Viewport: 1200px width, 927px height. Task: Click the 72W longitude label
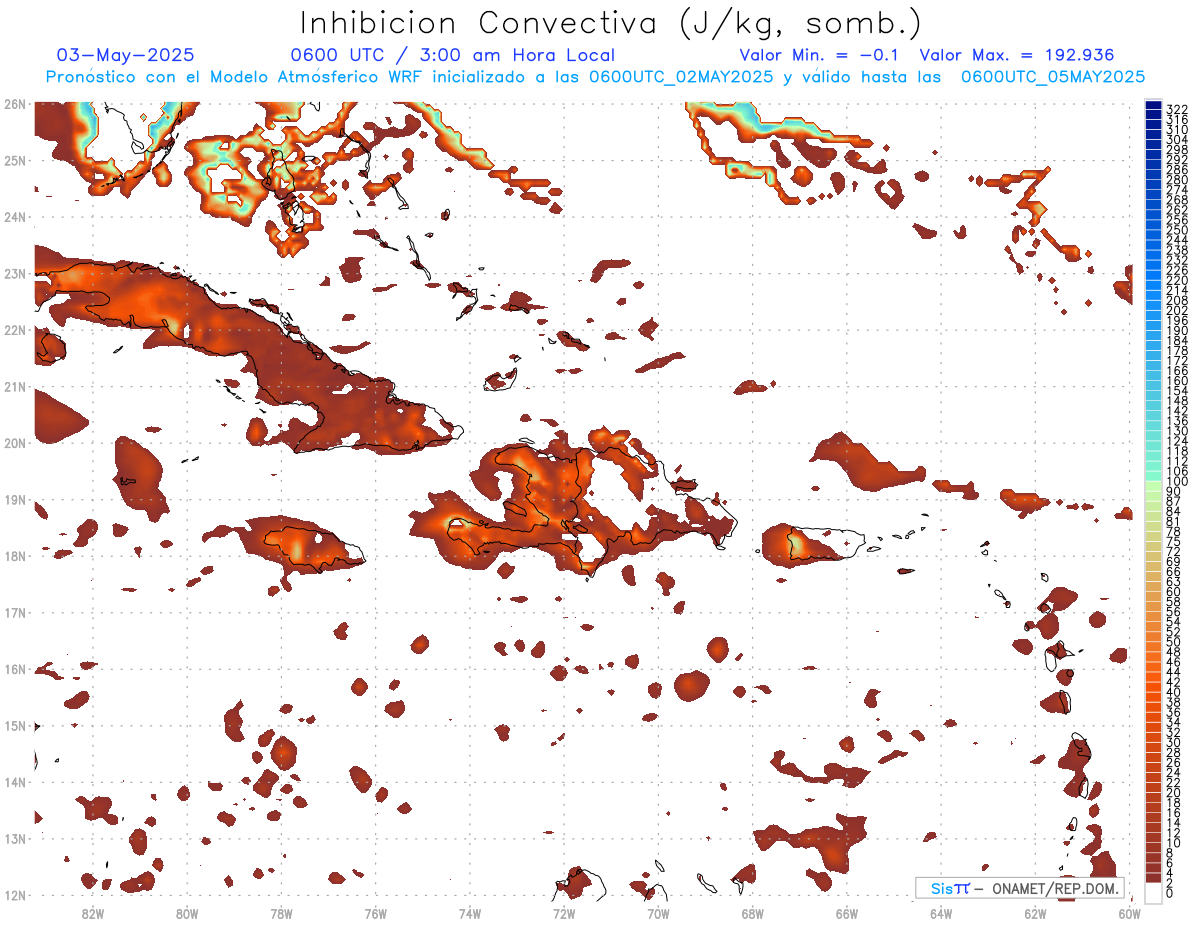coord(564,913)
